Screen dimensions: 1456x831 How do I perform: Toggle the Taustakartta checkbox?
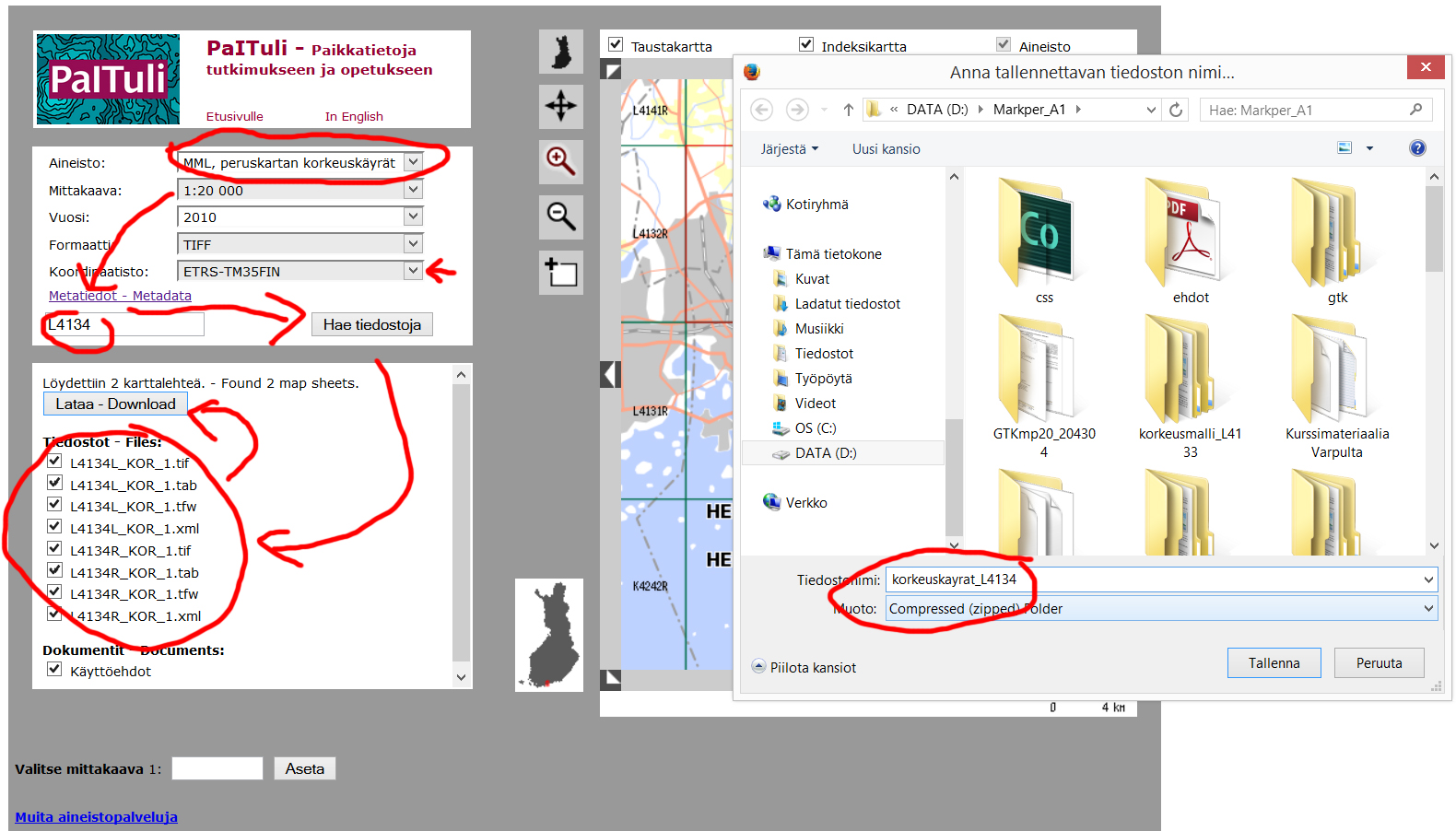click(x=616, y=44)
